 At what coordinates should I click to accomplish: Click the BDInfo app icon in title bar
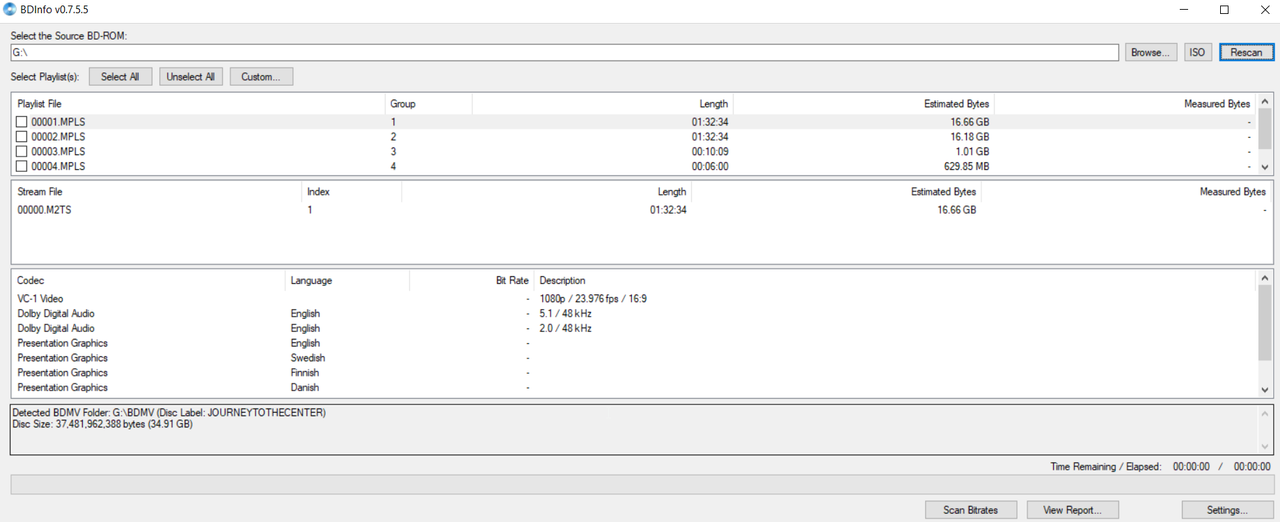pos(10,10)
